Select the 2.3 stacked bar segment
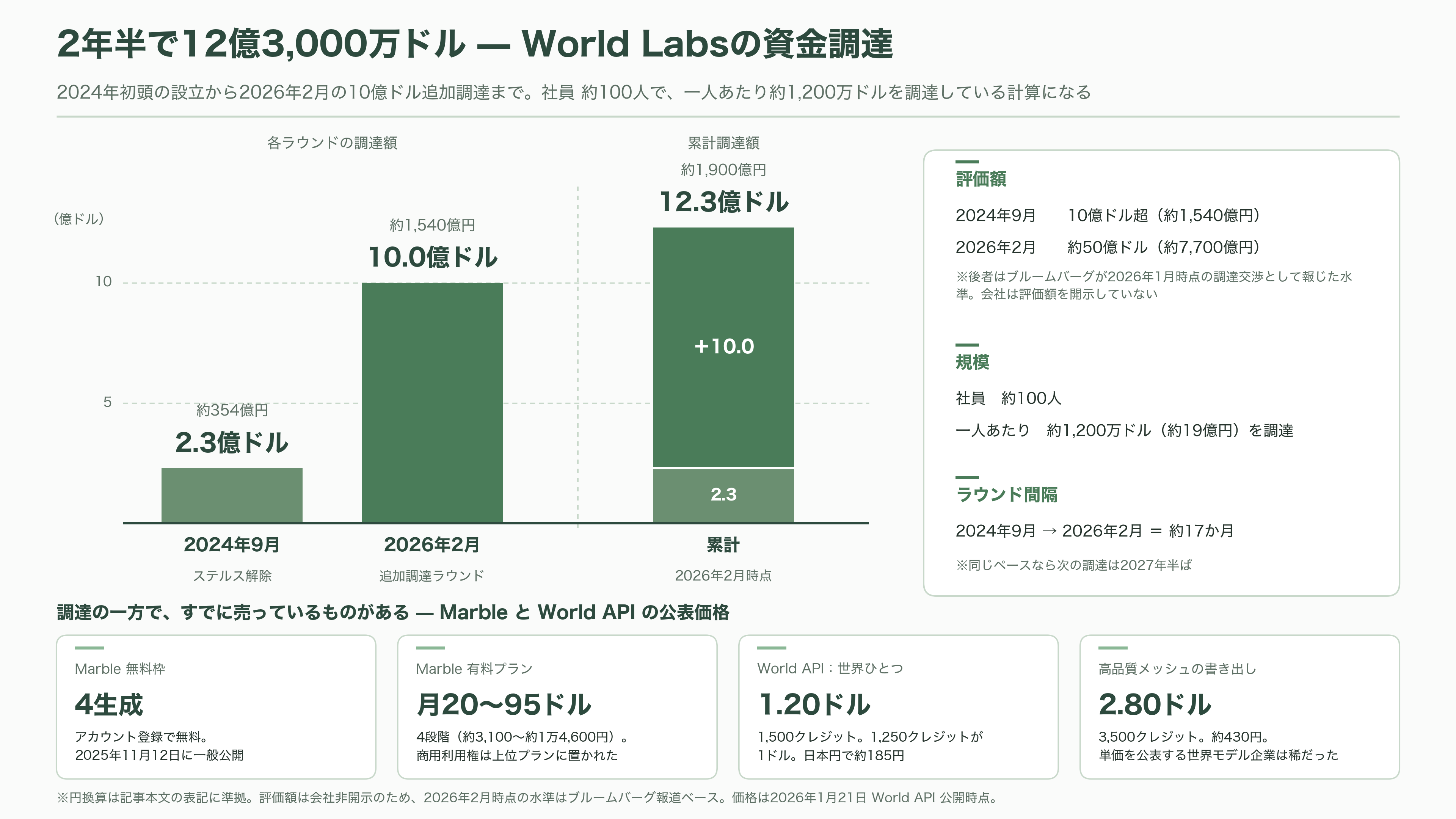This screenshot has width=1456, height=819. pyautogui.click(x=723, y=496)
